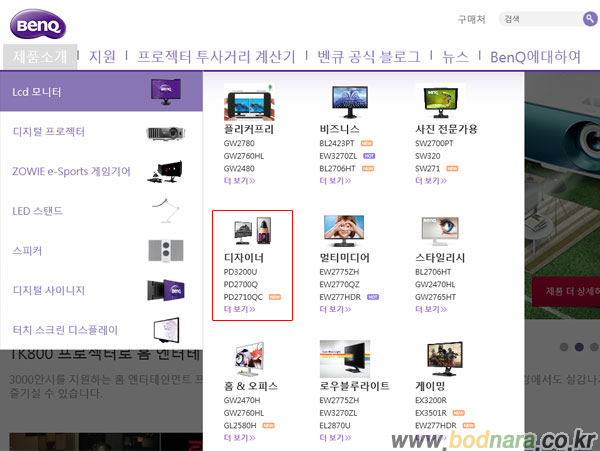Click the 디지털 사이니지 display icon
The image size is (600, 451).
[x=166, y=290]
